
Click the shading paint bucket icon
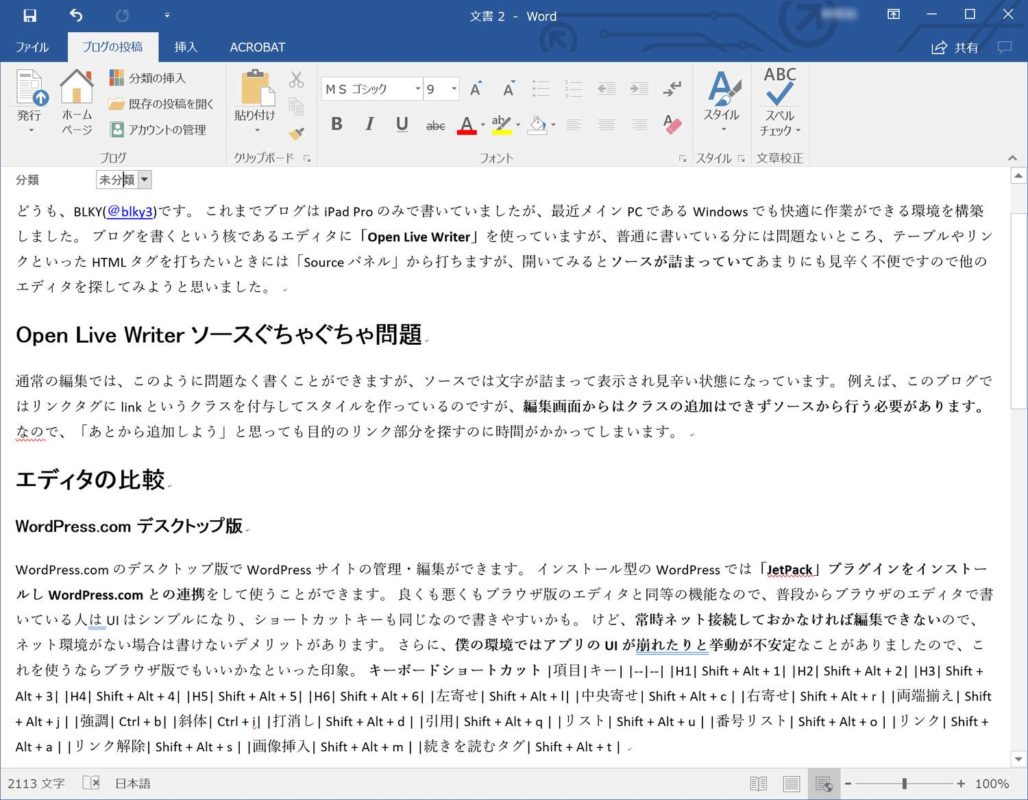point(538,124)
